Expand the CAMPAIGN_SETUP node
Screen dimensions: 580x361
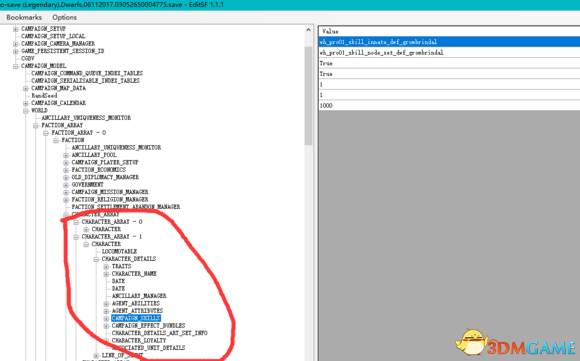click(16, 29)
